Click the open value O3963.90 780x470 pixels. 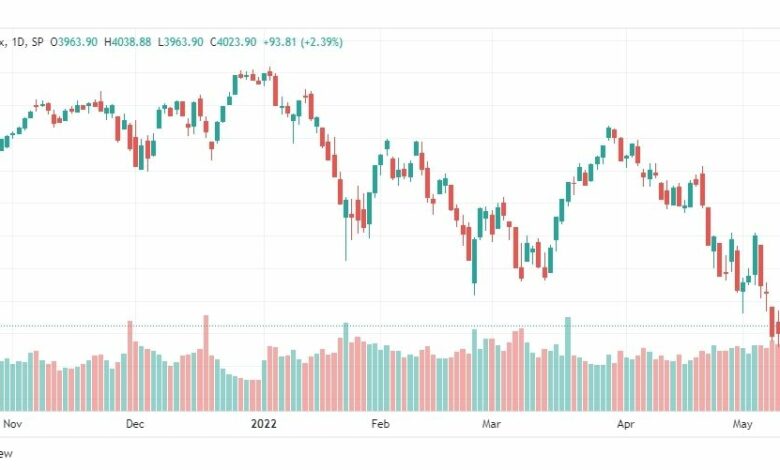(x=74, y=42)
